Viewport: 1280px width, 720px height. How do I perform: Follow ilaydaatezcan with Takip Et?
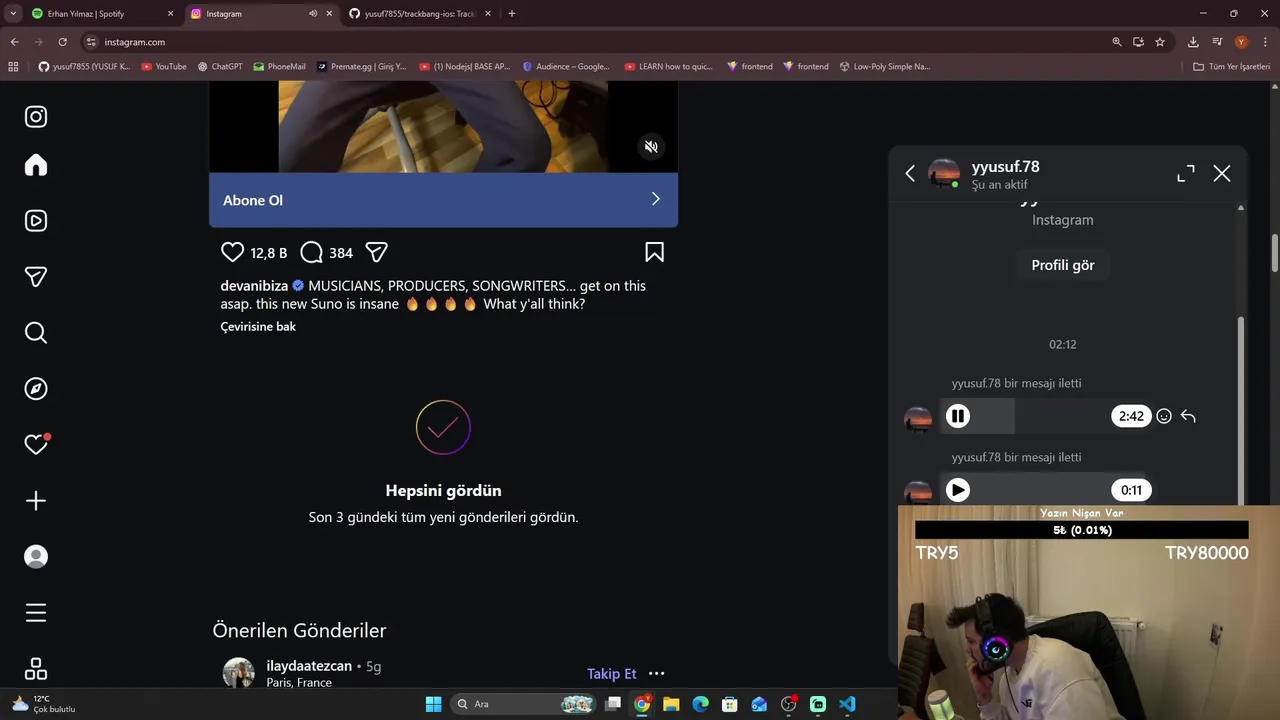(x=611, y=674)
